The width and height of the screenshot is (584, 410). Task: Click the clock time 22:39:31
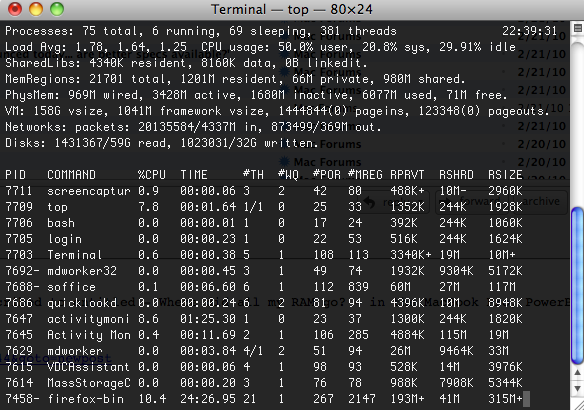(x=530, y=31)
